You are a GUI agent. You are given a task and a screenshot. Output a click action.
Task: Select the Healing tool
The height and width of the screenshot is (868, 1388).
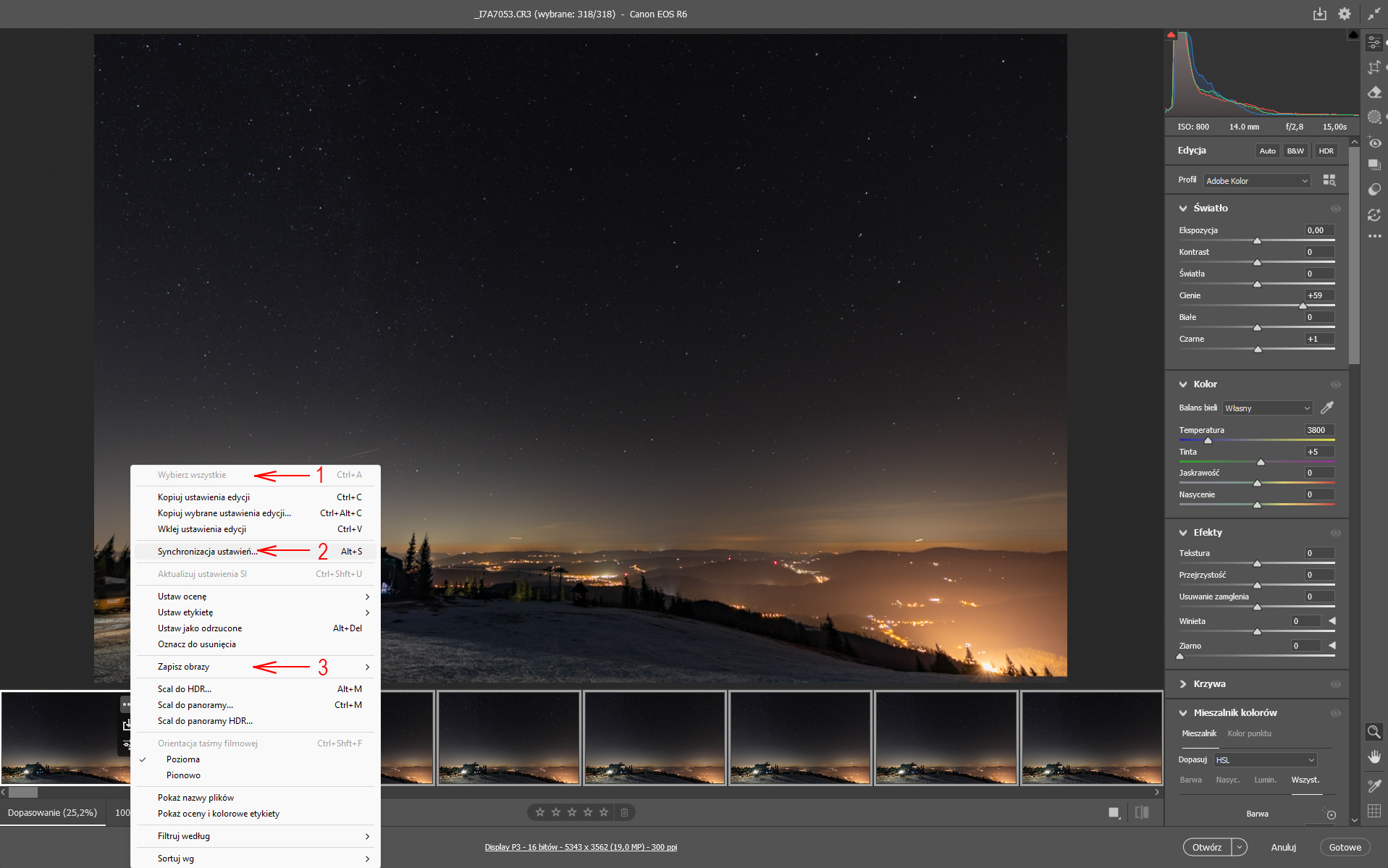tap(1374, 93)
